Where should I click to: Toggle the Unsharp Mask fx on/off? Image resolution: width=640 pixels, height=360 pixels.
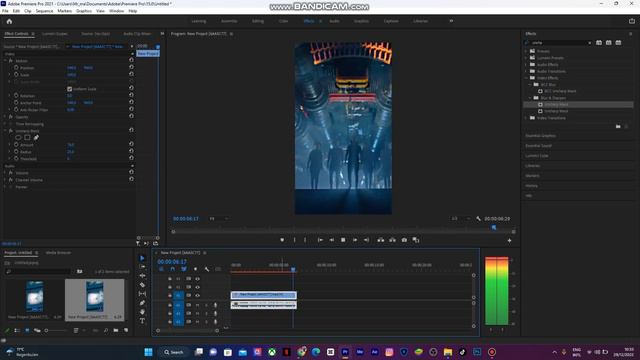(x=11, y=131)
